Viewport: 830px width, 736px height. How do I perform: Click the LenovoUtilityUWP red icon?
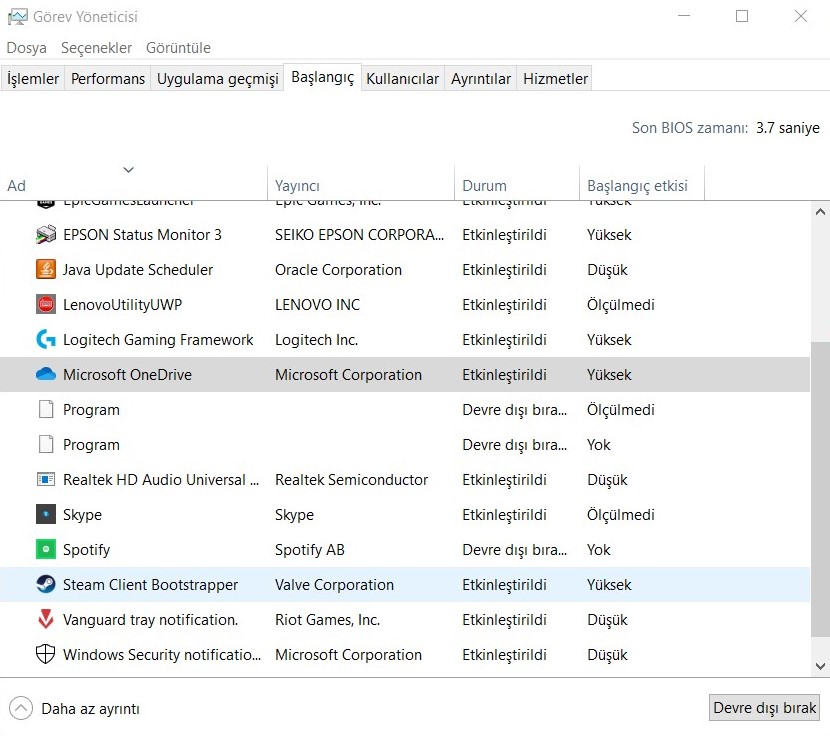click(x=46, y=304)
